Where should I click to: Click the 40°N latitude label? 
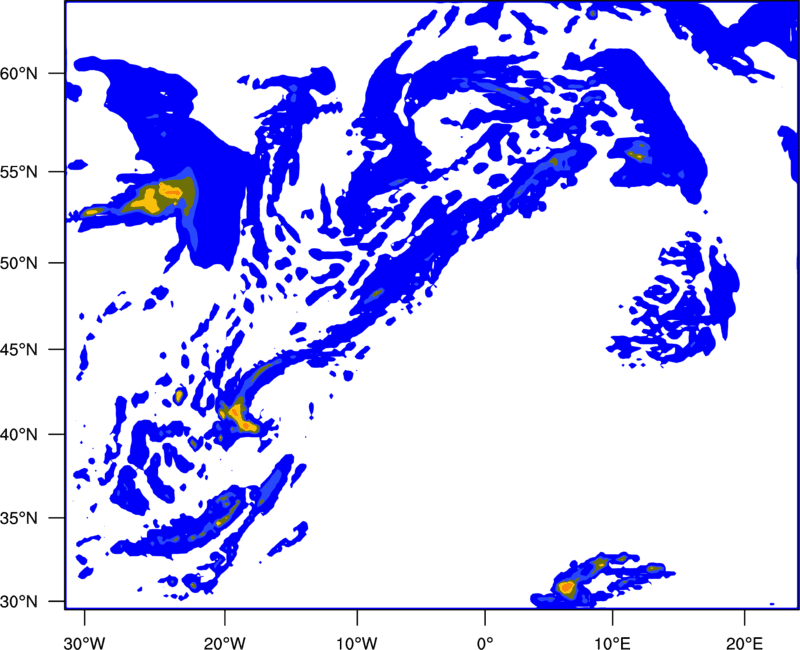pos(19,435)
